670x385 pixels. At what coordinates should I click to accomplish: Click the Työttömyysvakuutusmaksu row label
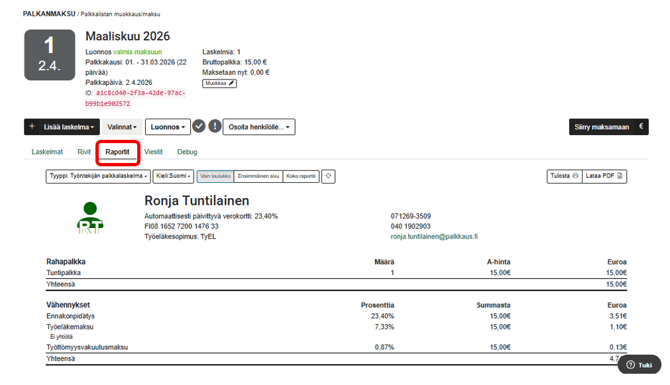[87, 347]
